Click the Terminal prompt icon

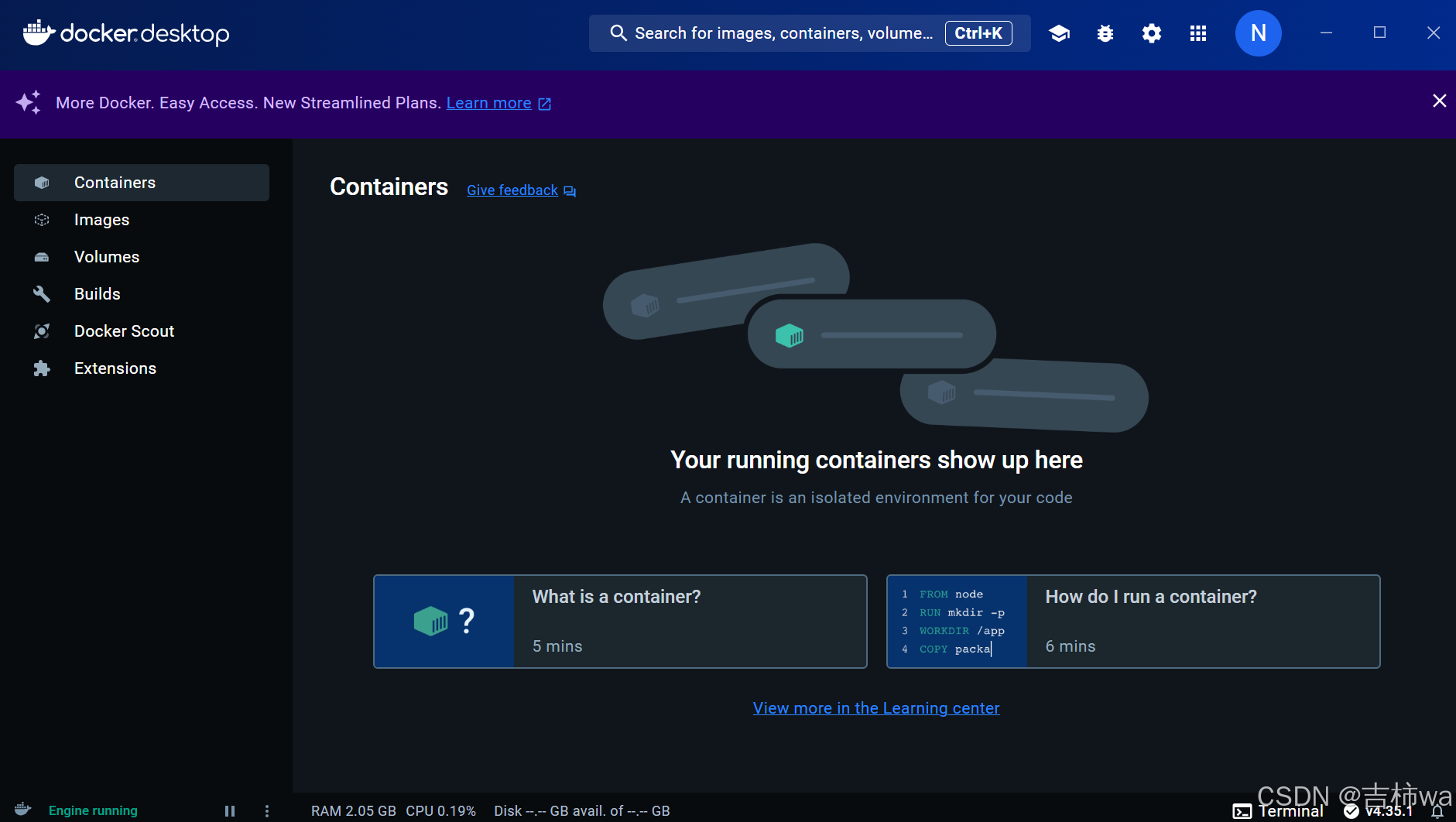[1242, 811]
